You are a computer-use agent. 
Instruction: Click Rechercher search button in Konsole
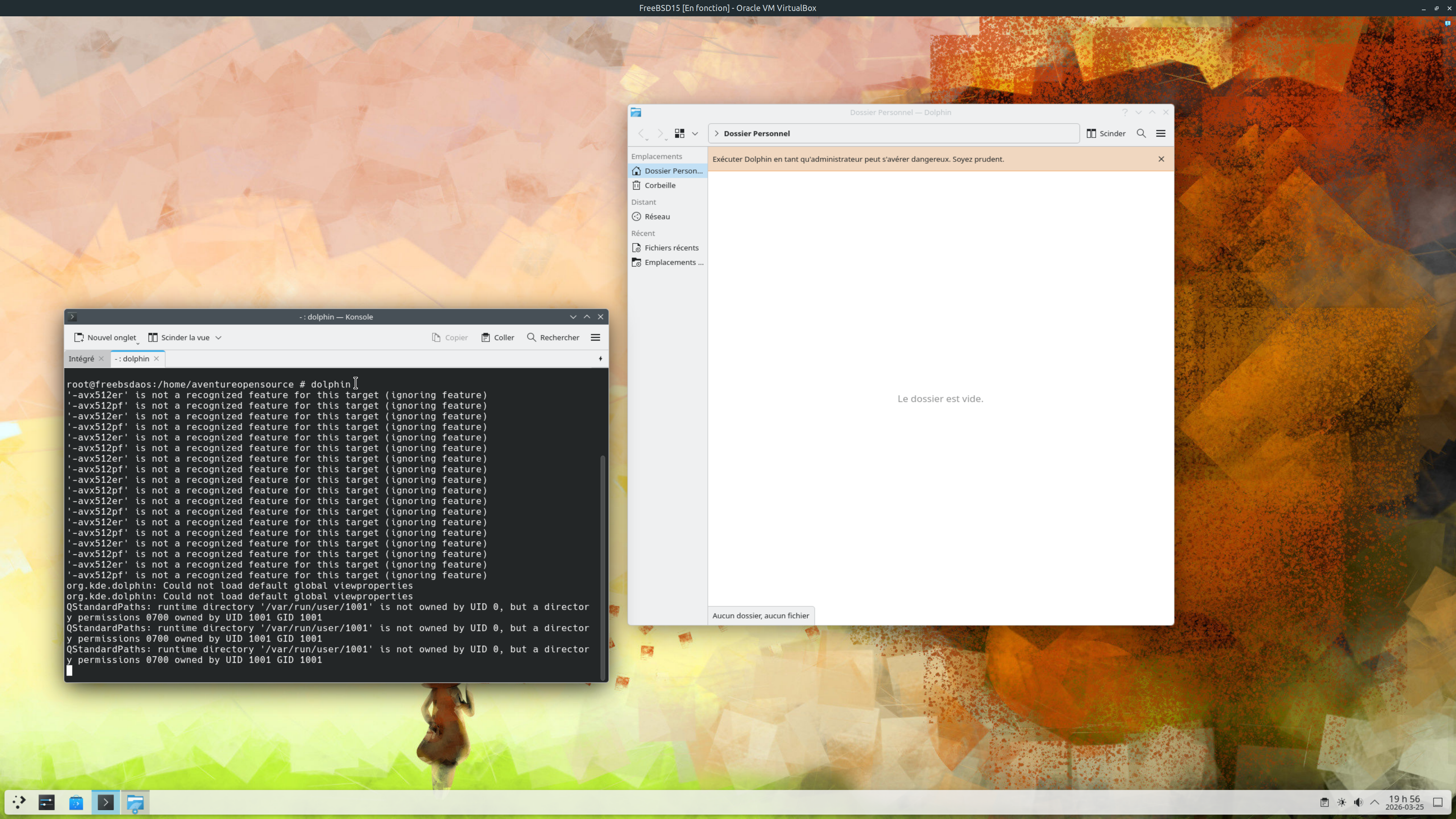click(553, 338)
